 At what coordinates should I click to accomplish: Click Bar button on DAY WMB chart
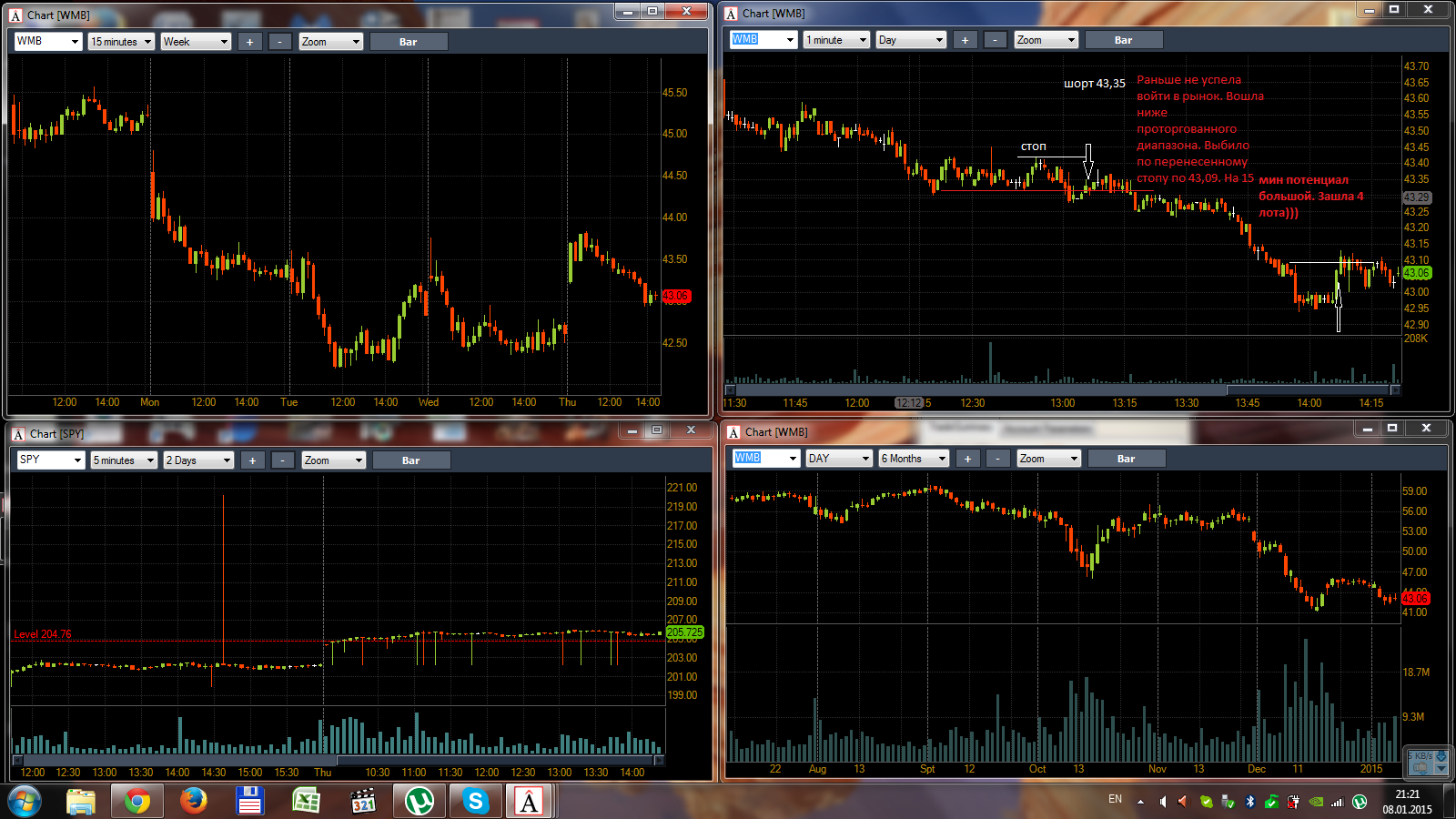[1126, 459]
